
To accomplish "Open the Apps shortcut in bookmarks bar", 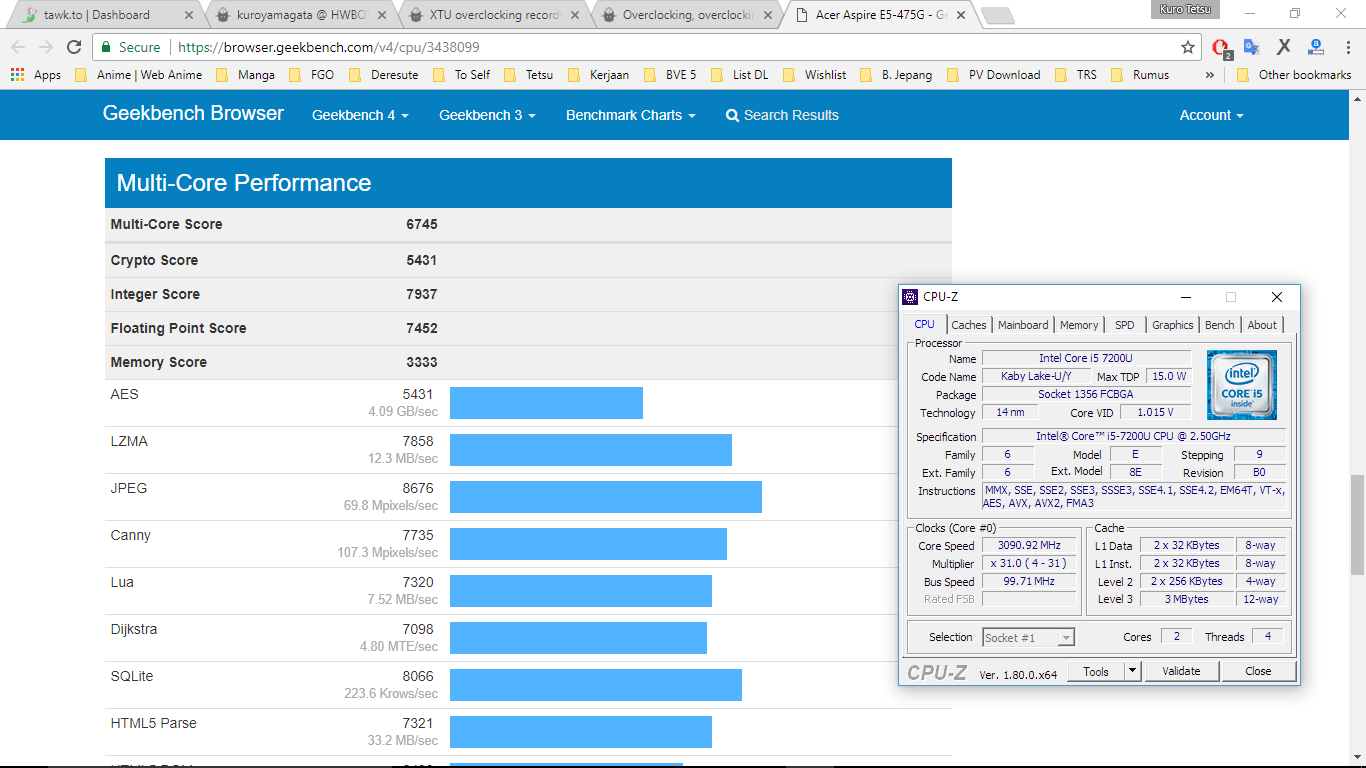I will (x=36, y=75).
